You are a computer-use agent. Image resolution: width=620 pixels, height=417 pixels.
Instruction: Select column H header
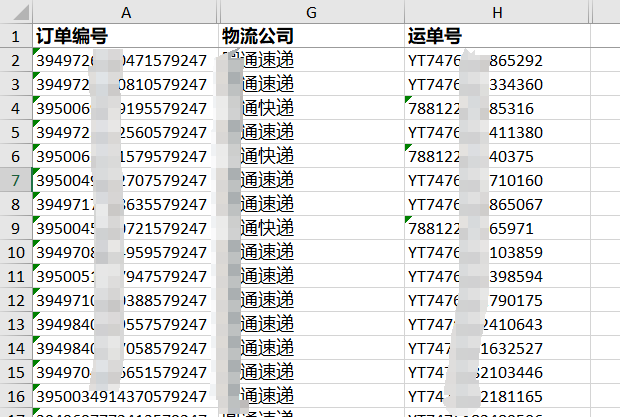point(497,12)
